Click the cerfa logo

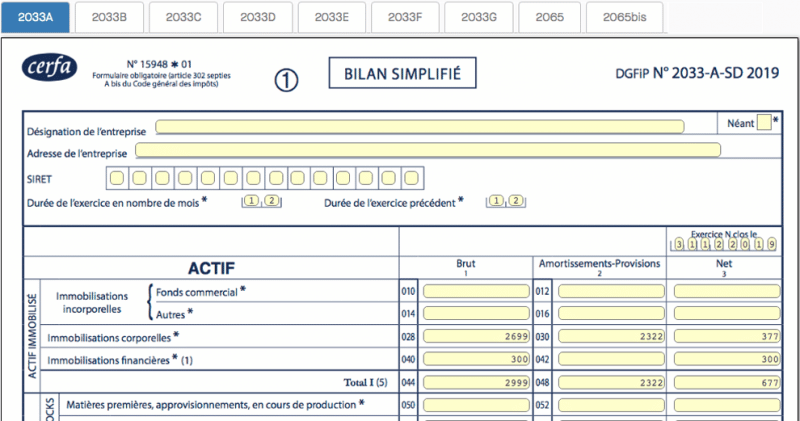49,67
